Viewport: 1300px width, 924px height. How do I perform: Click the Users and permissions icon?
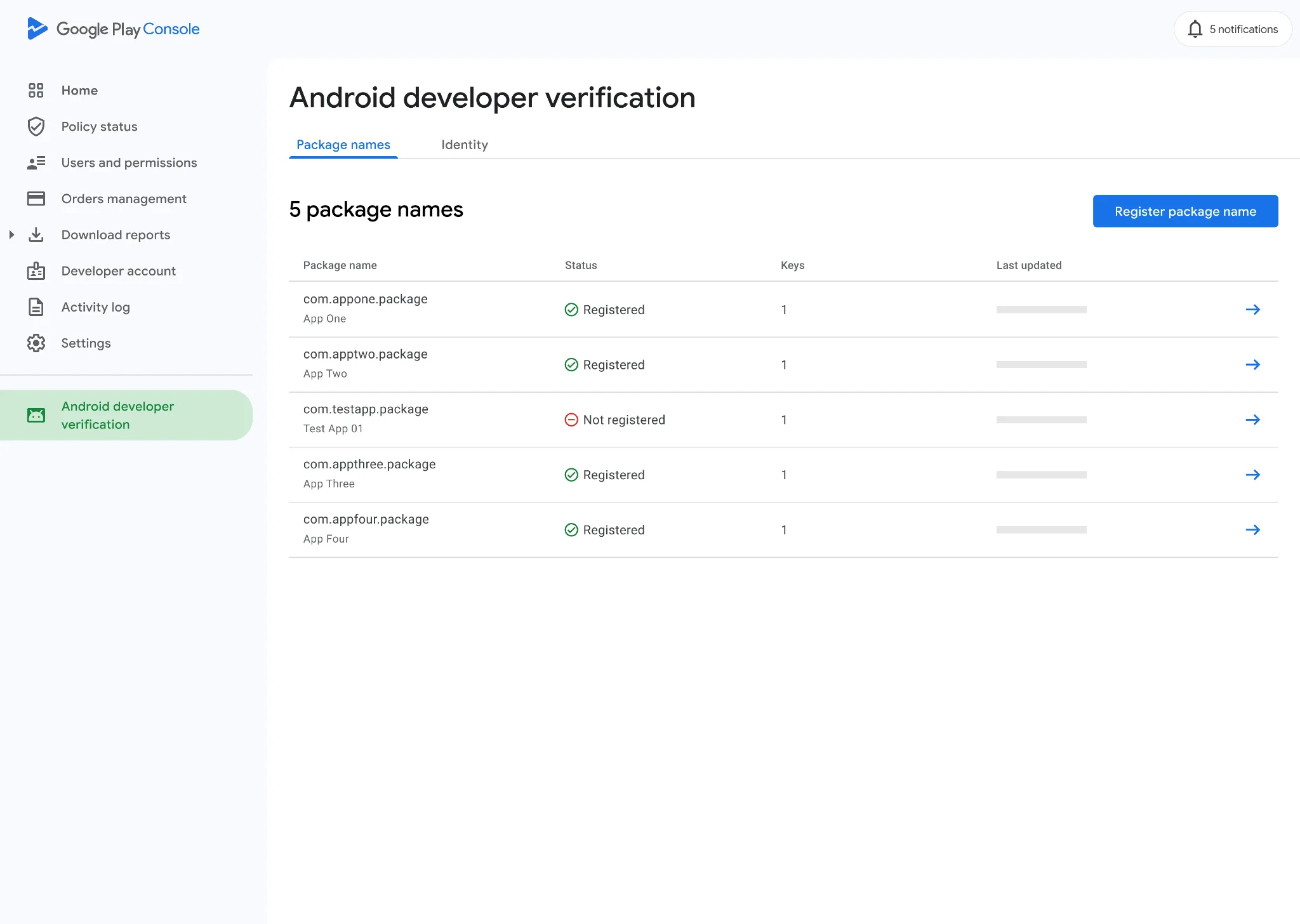pyautogui.click(x=36, y=162)
